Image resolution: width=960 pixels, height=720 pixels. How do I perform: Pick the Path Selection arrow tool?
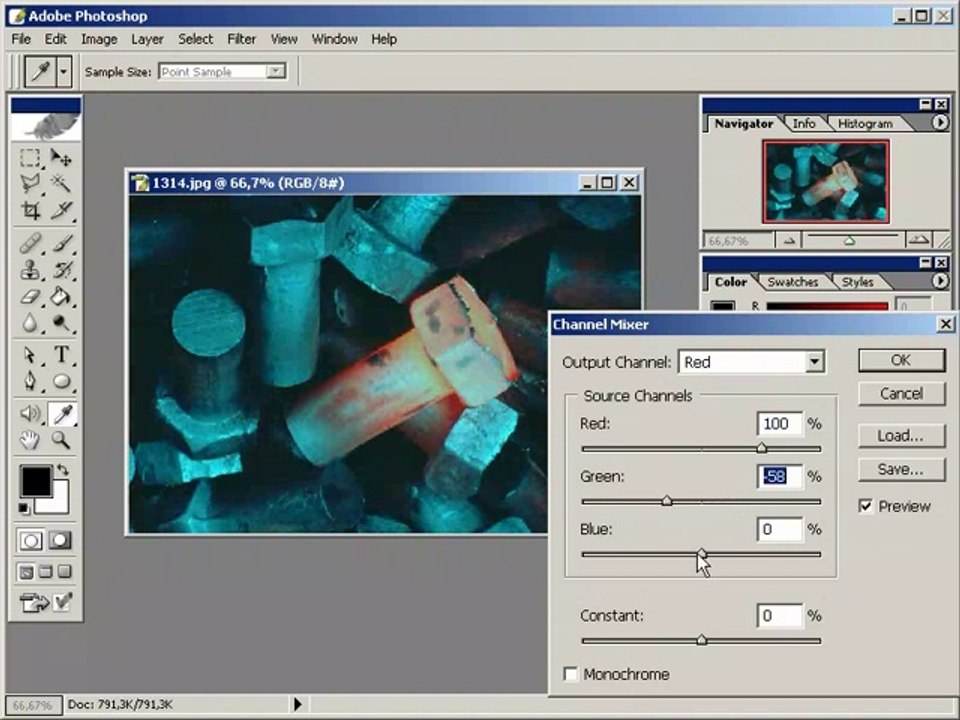click(x=29, y=354)
